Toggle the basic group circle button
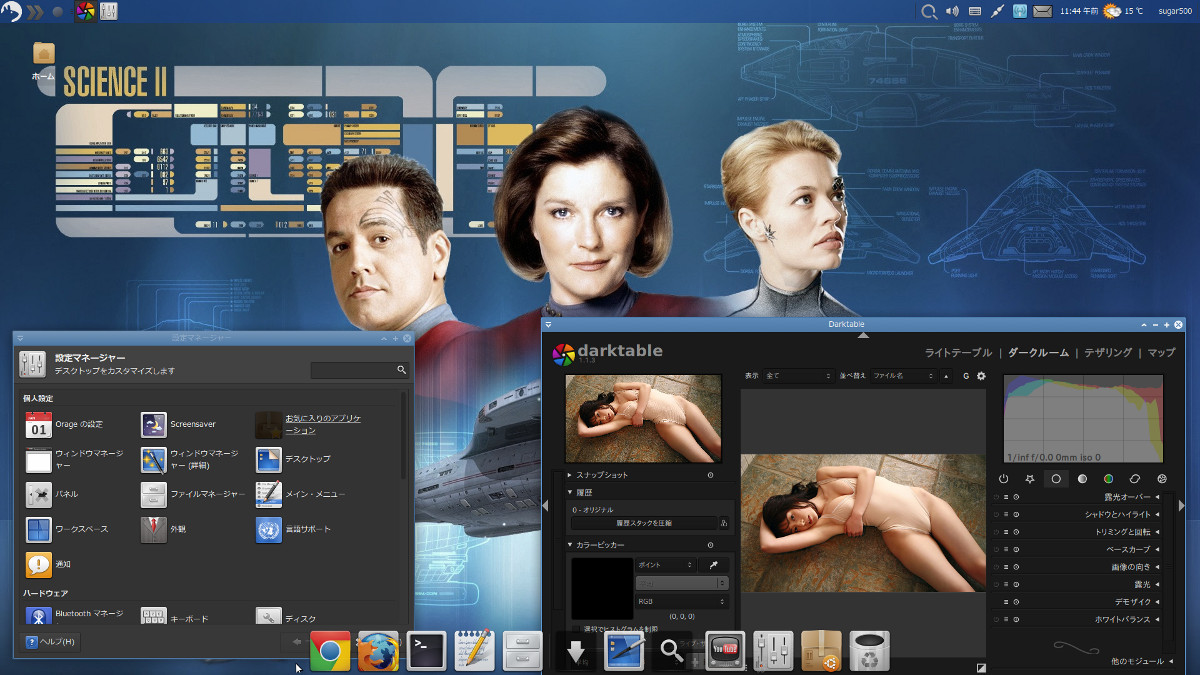 (x=1055, y=479)
